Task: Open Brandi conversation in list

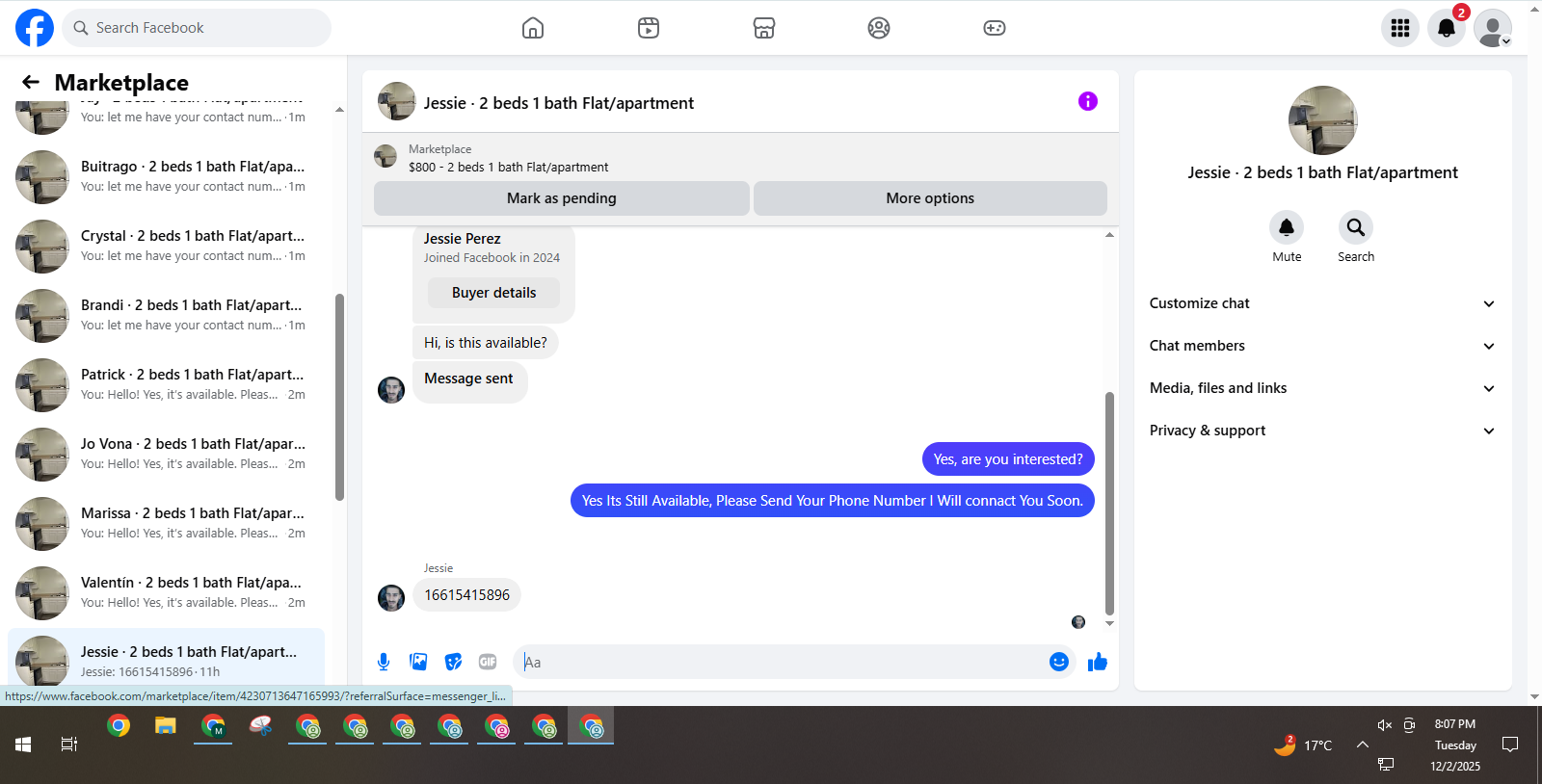Action: [166, 315]
